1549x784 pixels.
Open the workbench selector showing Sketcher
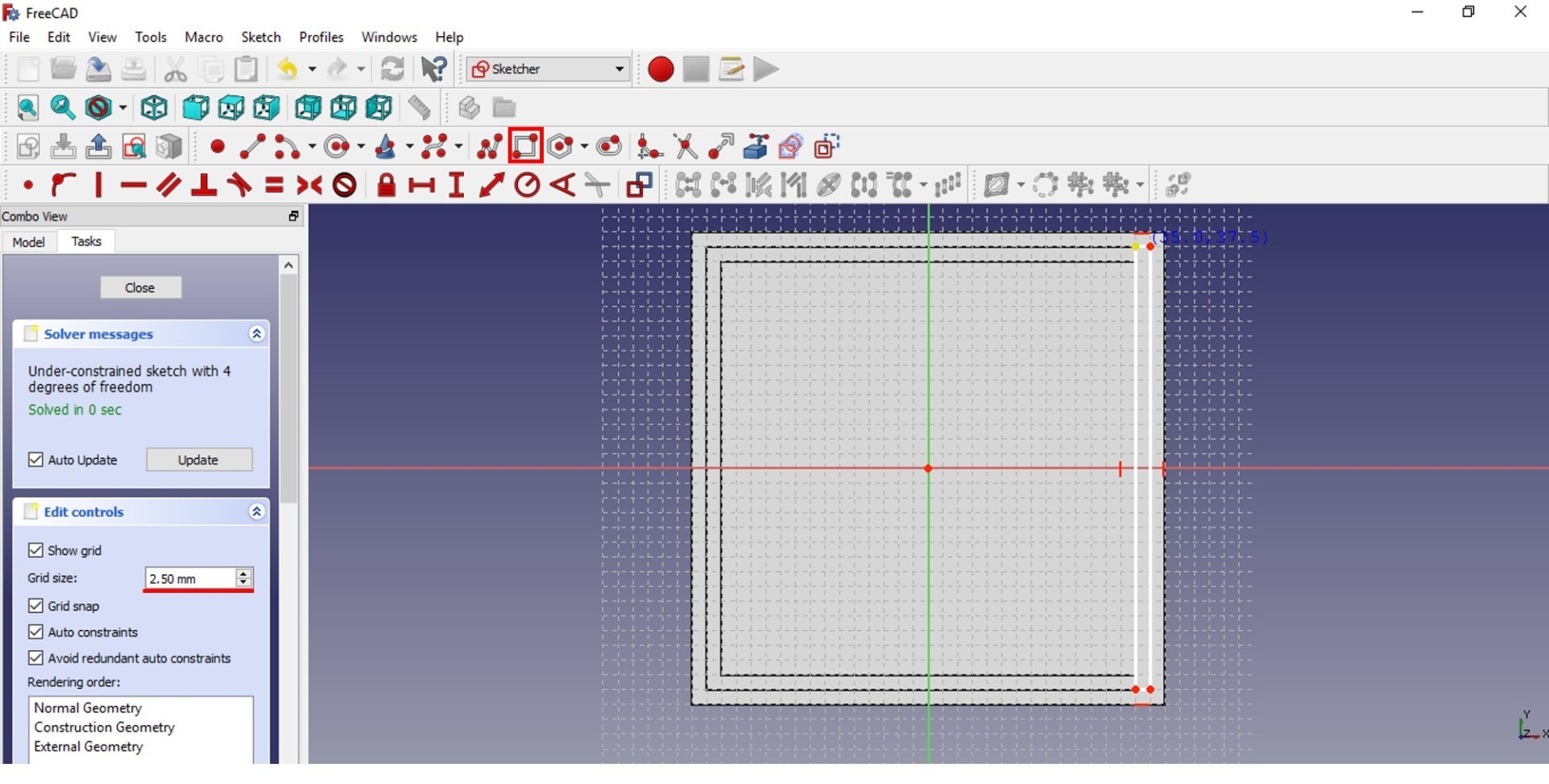pos(546,69)
